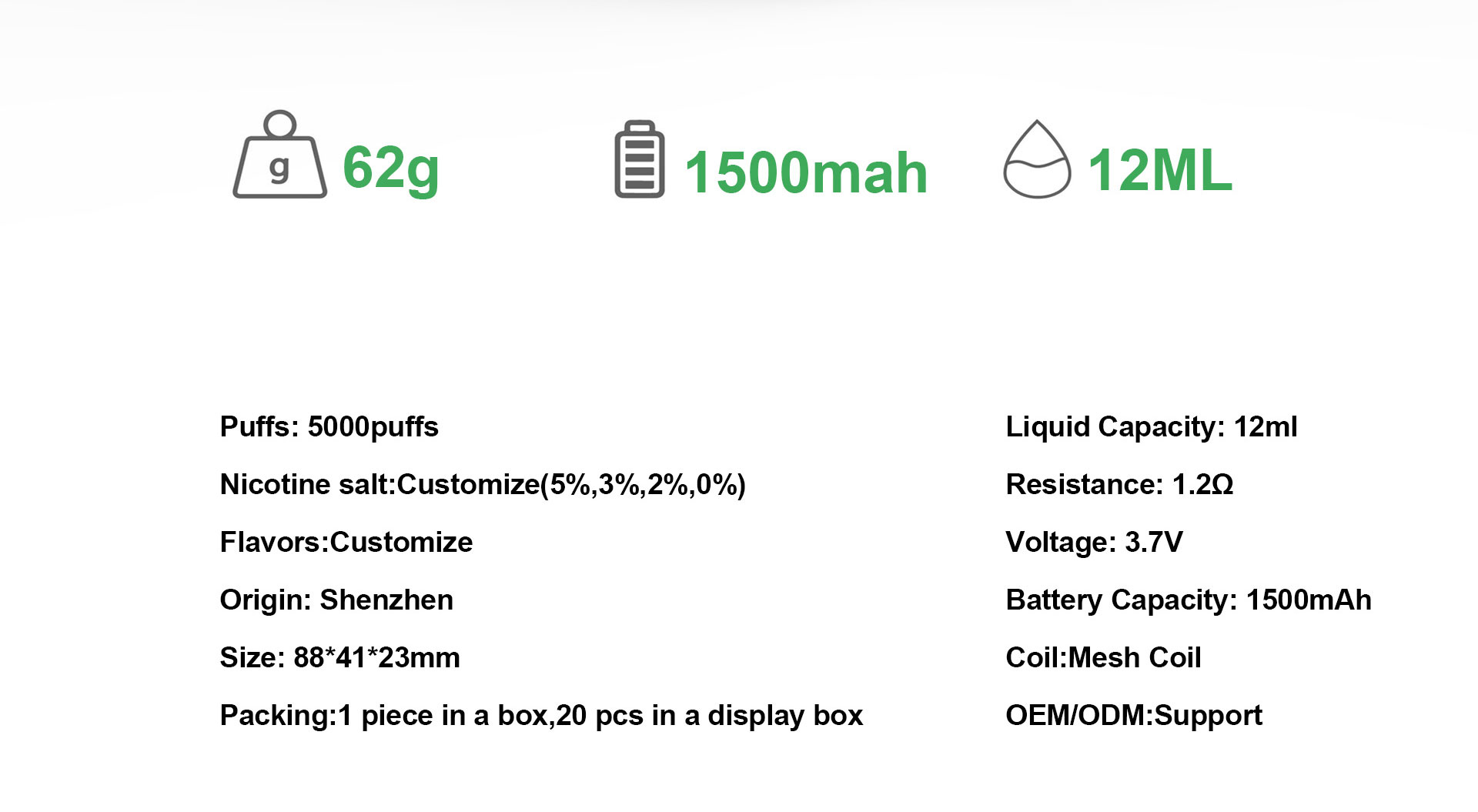Select the green 62g weight text
Screen dimensions: 1478x812
pyautogui.click(x=391, y=169)
